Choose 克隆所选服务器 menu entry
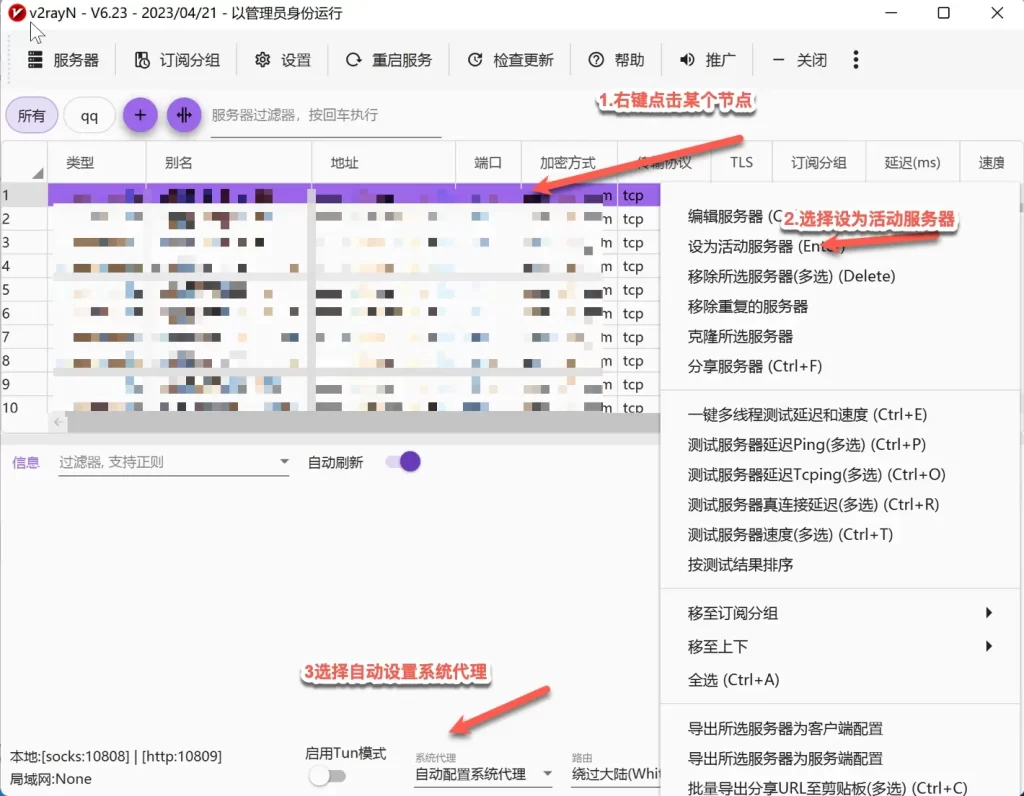Screen dimensions: 1024x796 840,336
